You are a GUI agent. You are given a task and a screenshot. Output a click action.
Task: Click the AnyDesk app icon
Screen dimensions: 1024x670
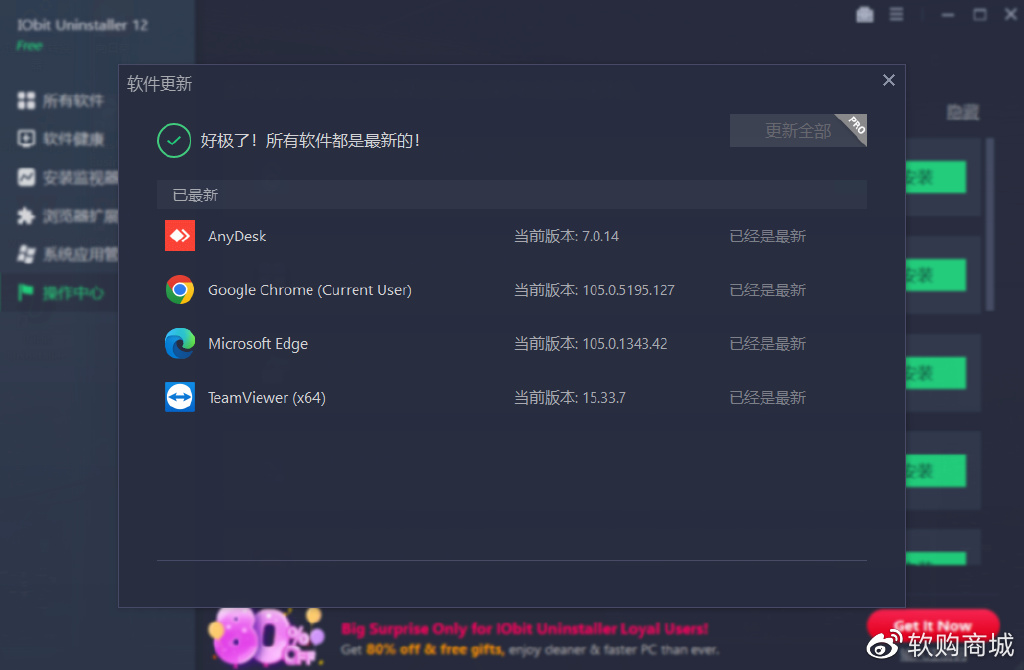(180, 236)
